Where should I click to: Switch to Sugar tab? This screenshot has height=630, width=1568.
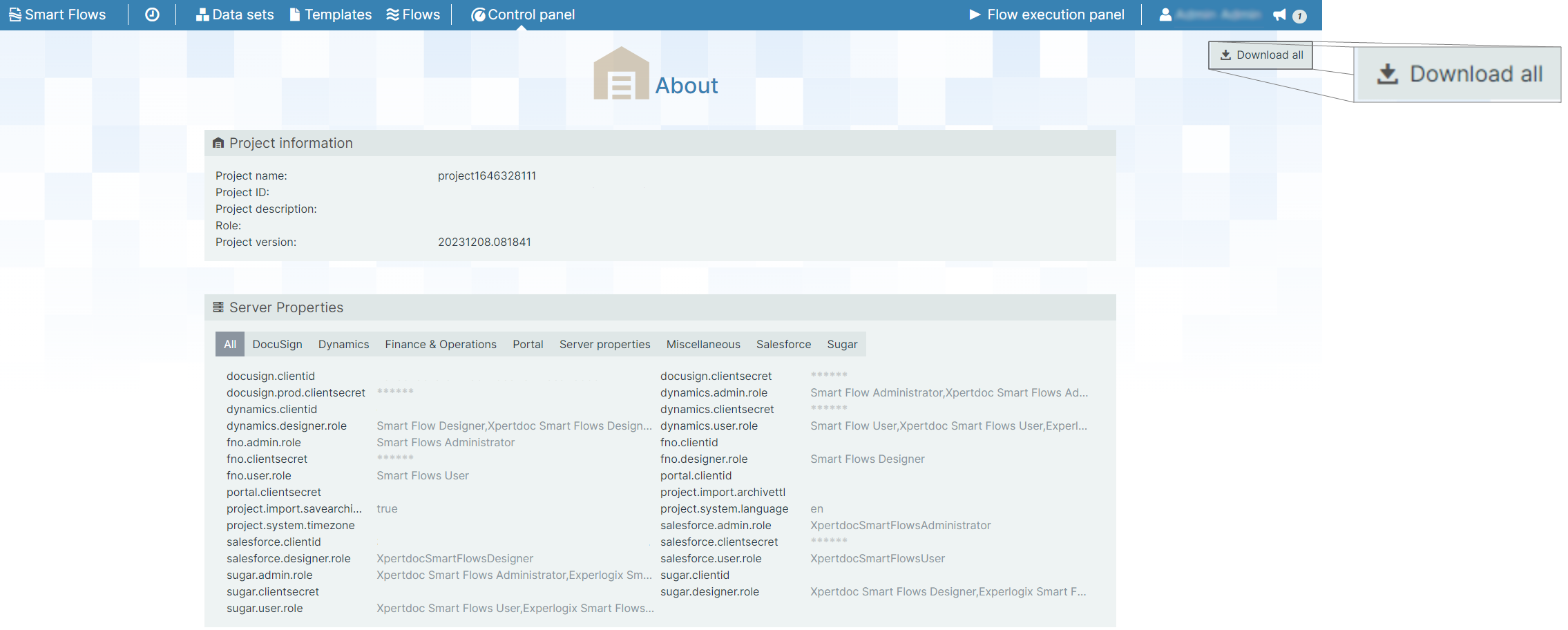[x=842, y=344]
